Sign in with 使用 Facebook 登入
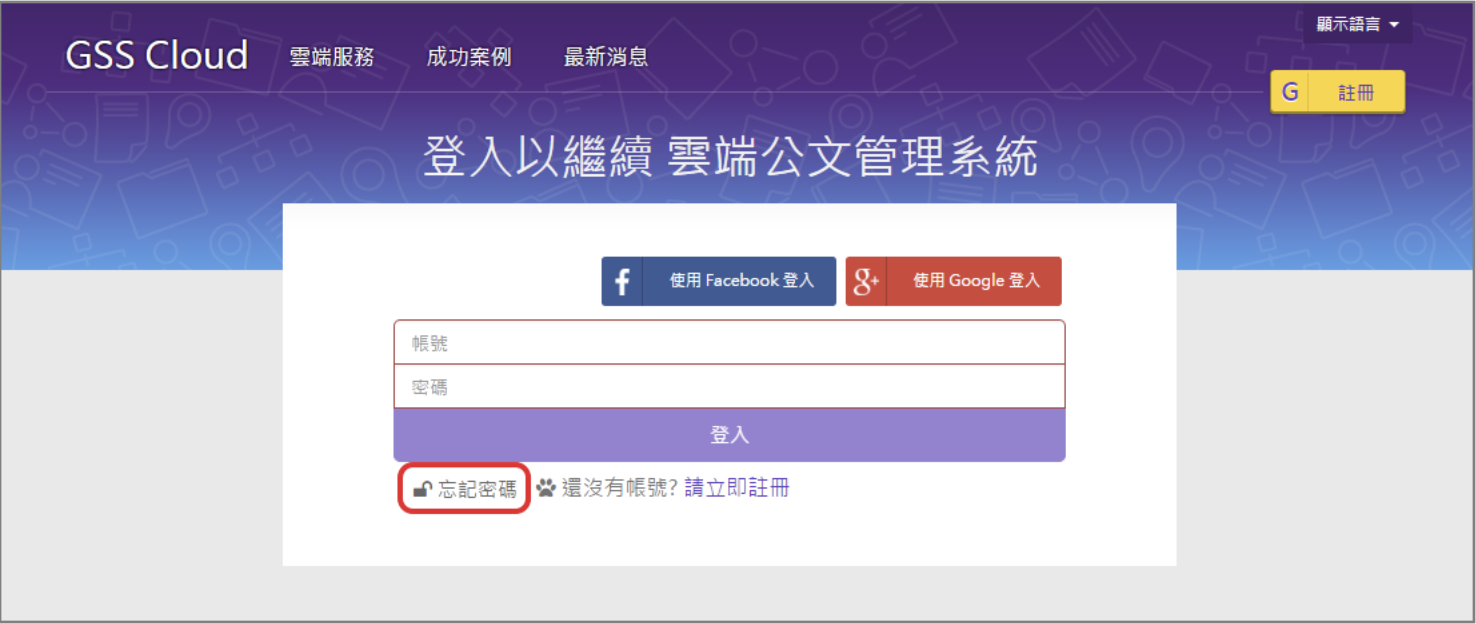The image size is (1476, 624). click(741, 281)
